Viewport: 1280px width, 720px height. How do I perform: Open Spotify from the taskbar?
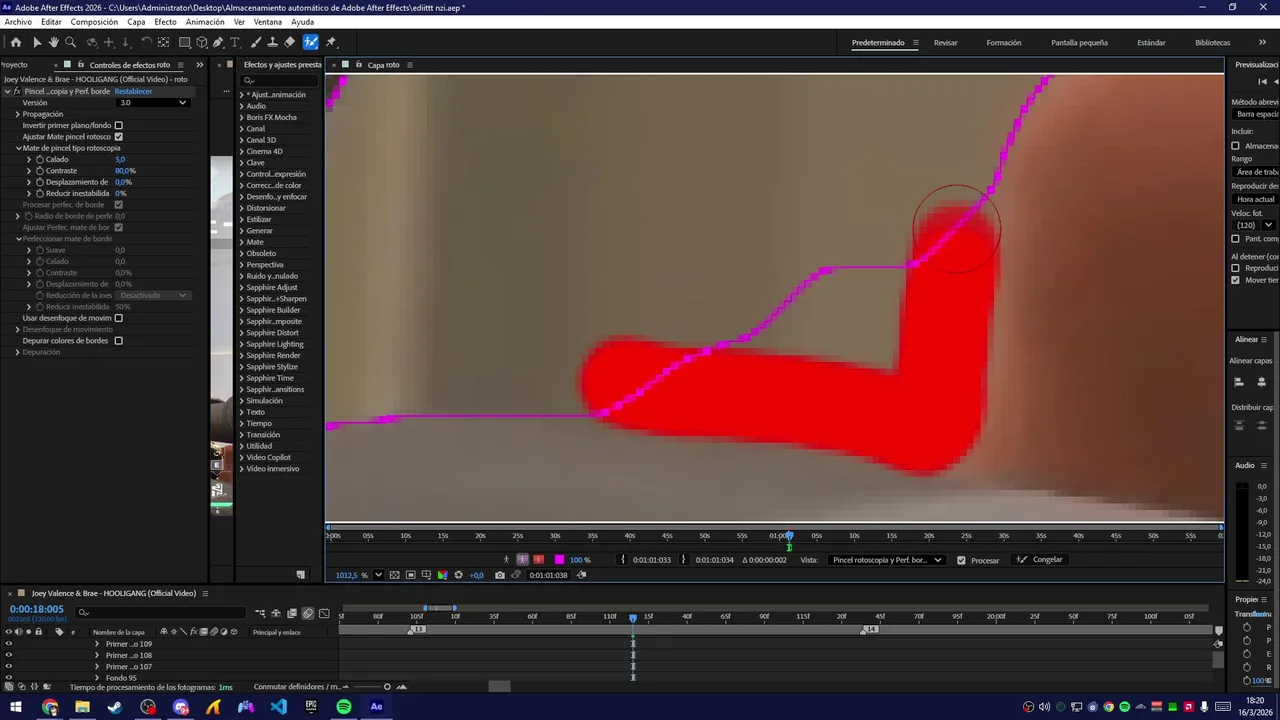tap(344, 707)
